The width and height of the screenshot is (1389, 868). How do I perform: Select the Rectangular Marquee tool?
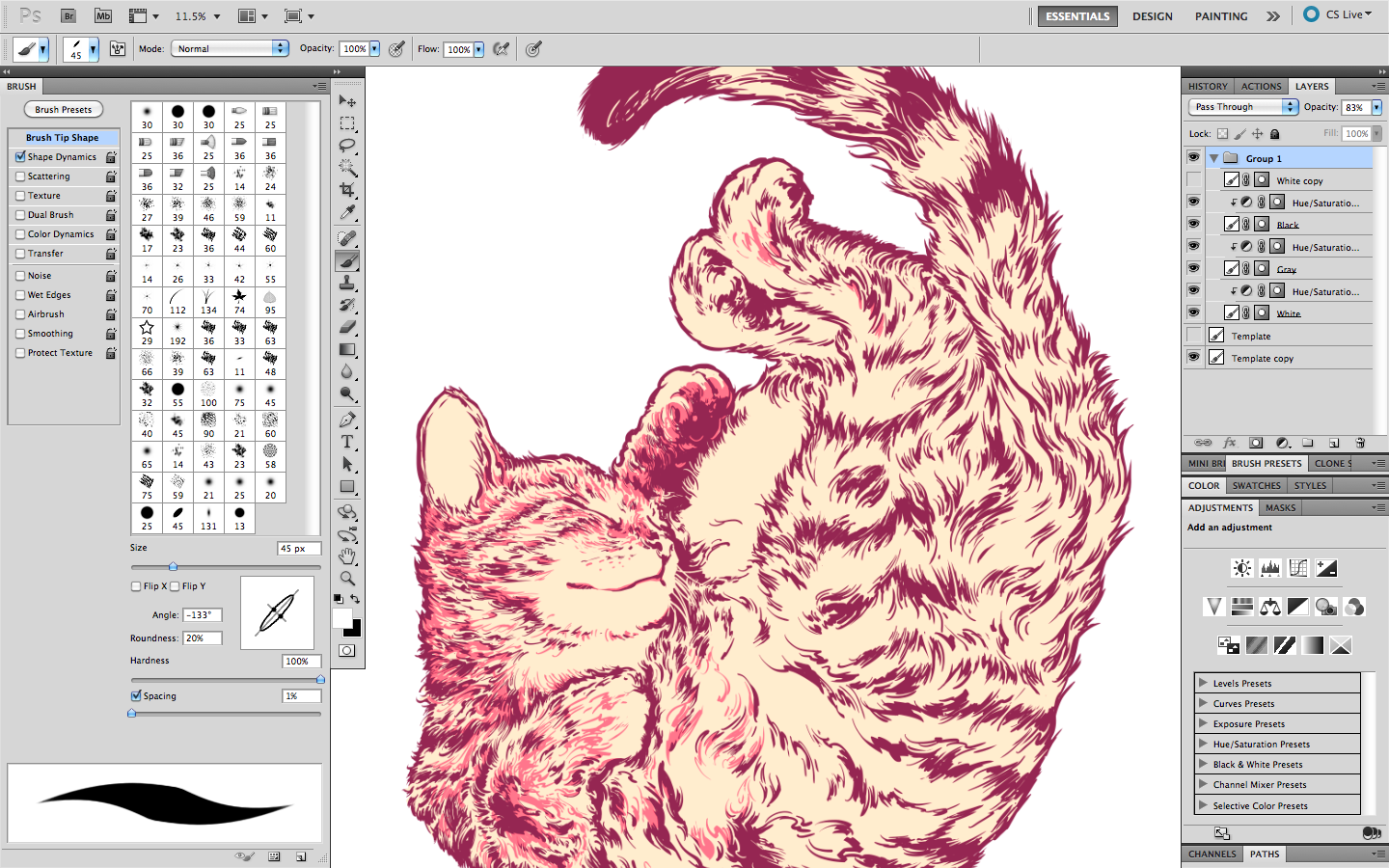(x=347, y=123)
